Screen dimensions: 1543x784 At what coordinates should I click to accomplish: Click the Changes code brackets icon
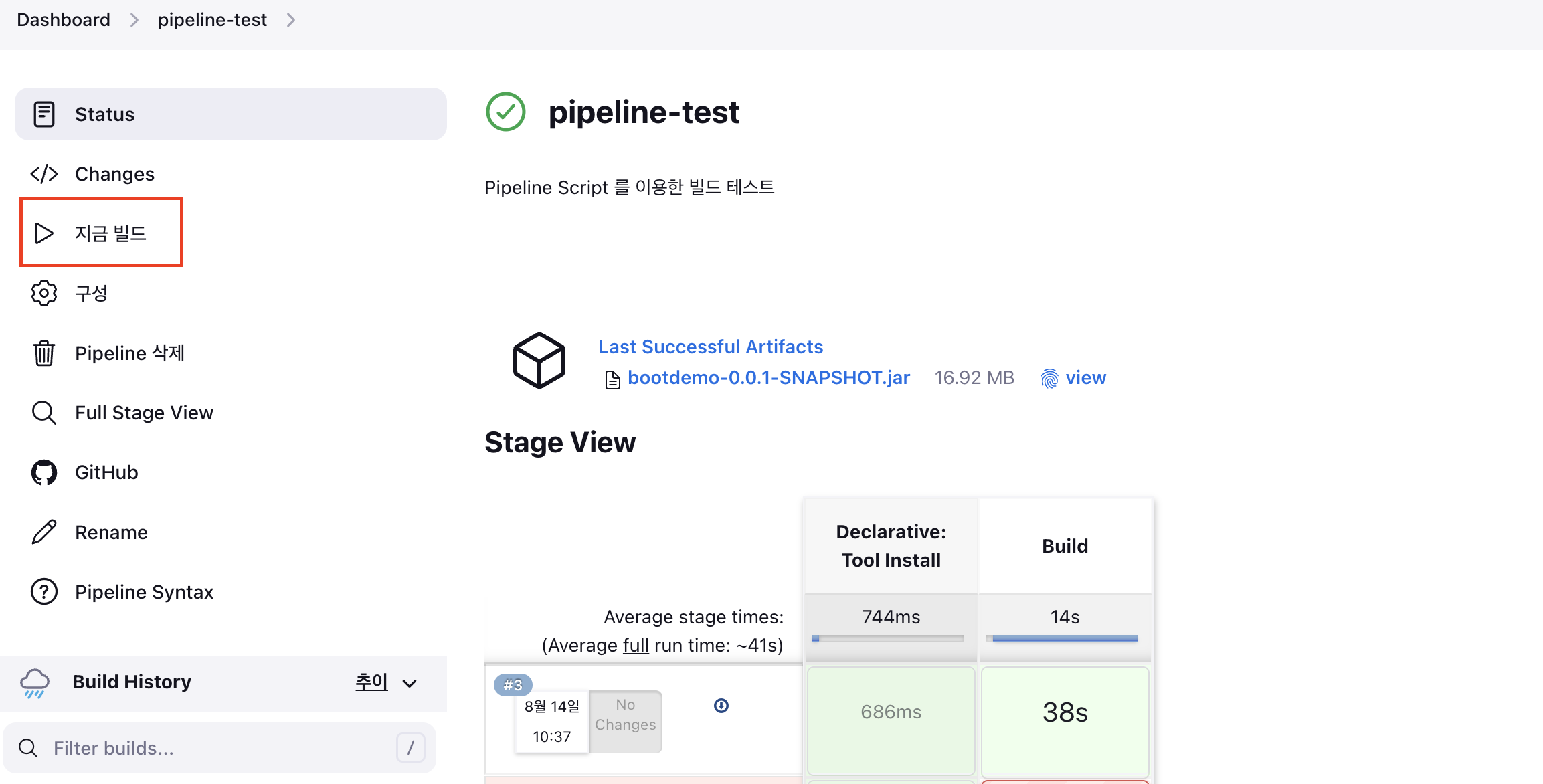coord(44,174)
